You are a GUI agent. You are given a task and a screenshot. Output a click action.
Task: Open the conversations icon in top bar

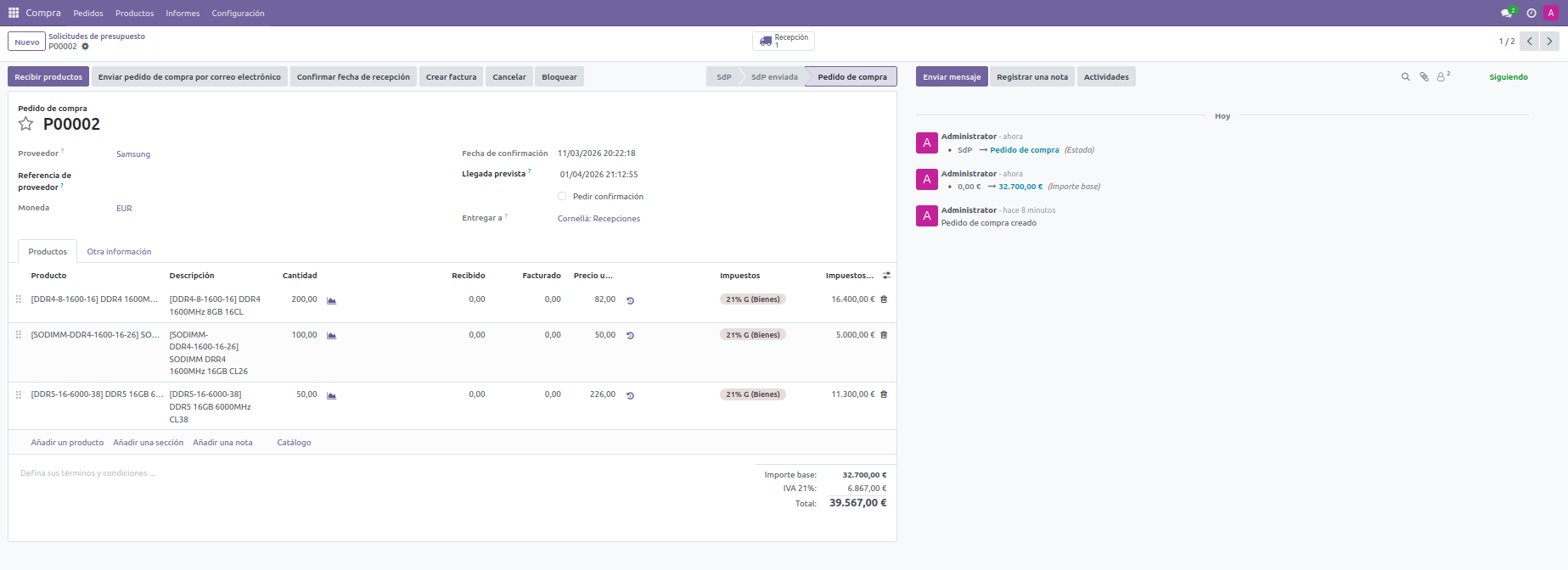point(1507,13)
